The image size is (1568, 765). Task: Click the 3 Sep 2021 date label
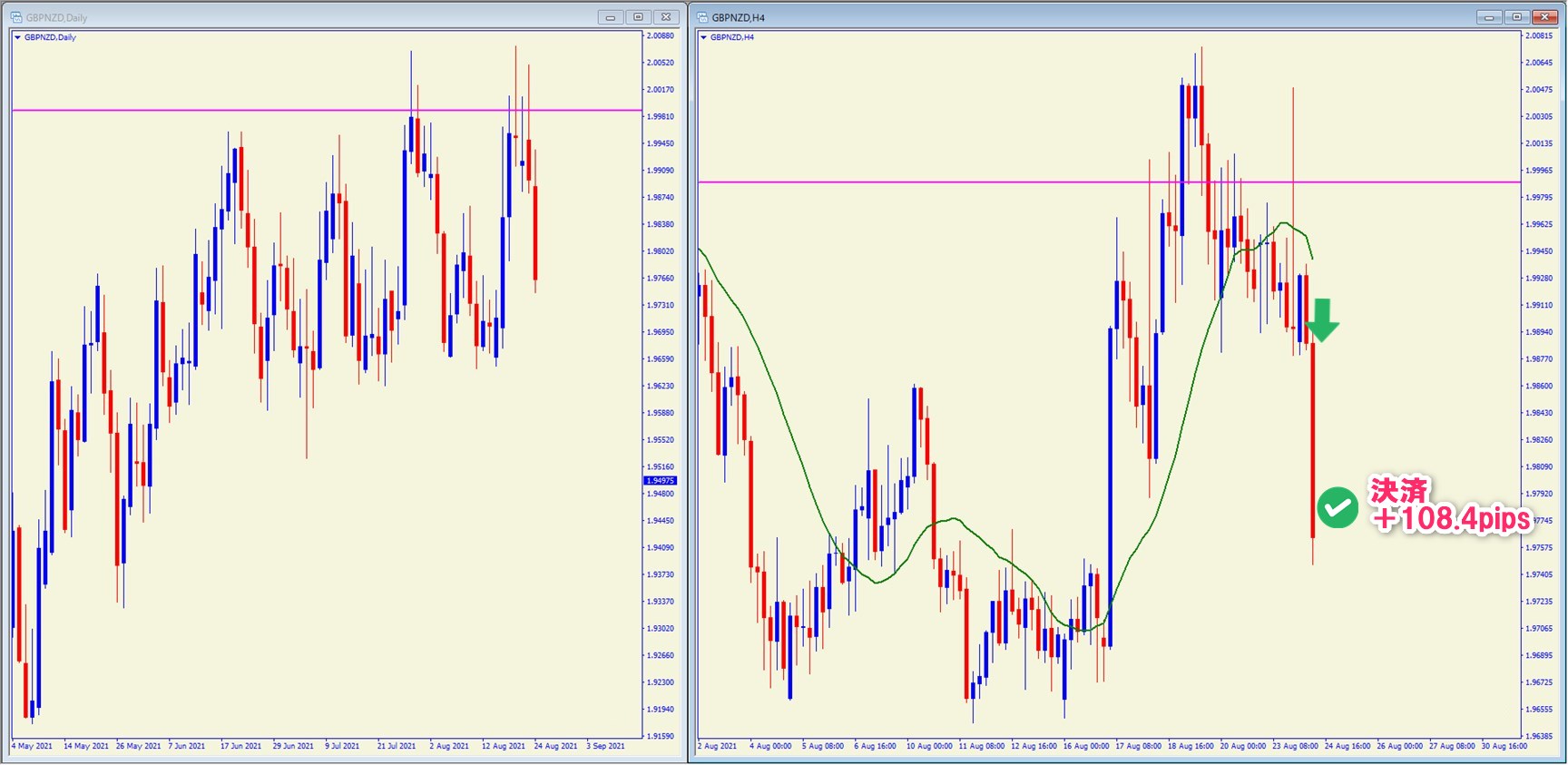606,746
